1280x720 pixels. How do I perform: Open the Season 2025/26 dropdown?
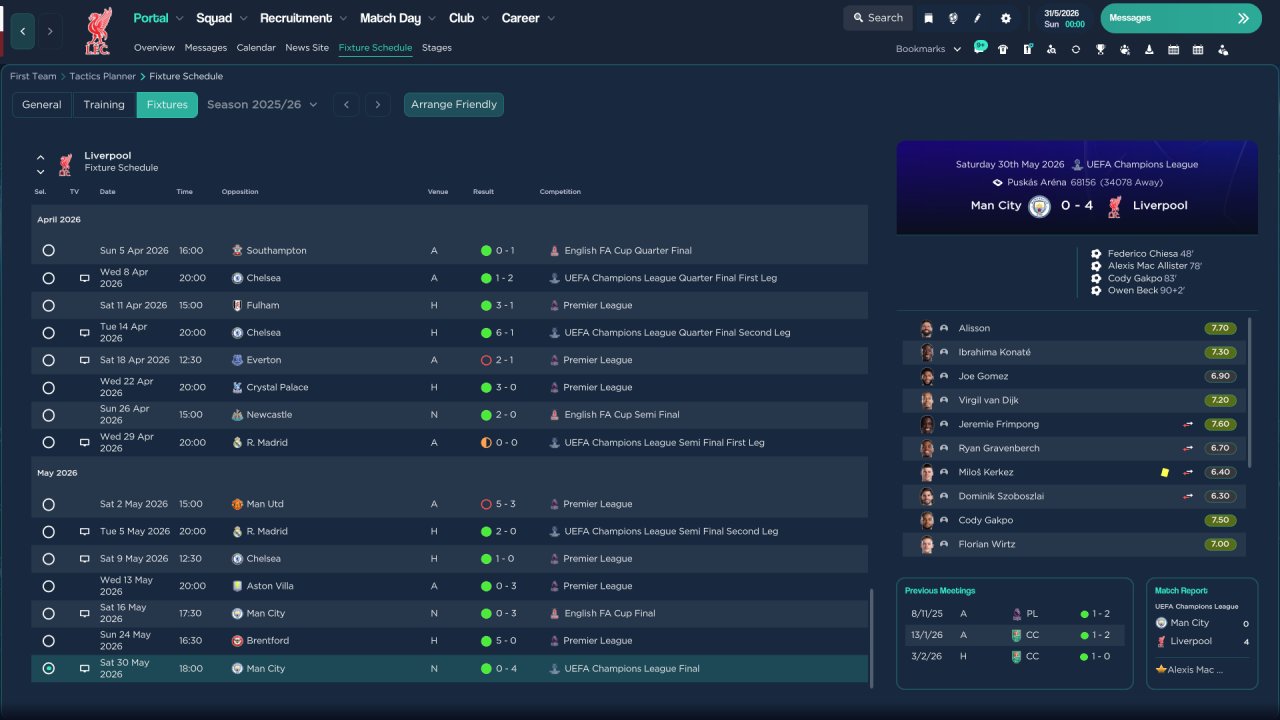pyautogui.click(x=262, y=104)
